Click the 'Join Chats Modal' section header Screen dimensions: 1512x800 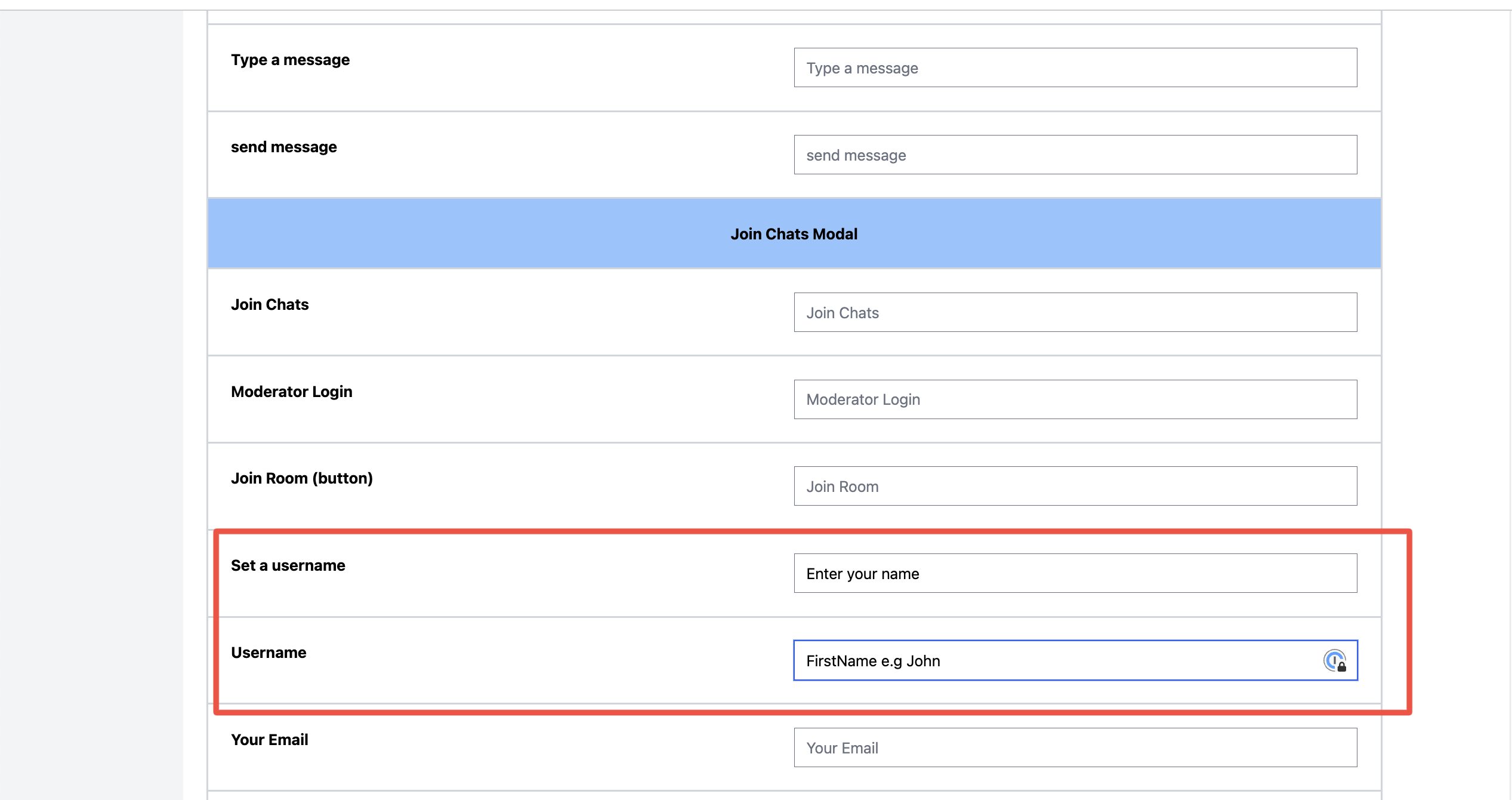[x=794, y=233]
